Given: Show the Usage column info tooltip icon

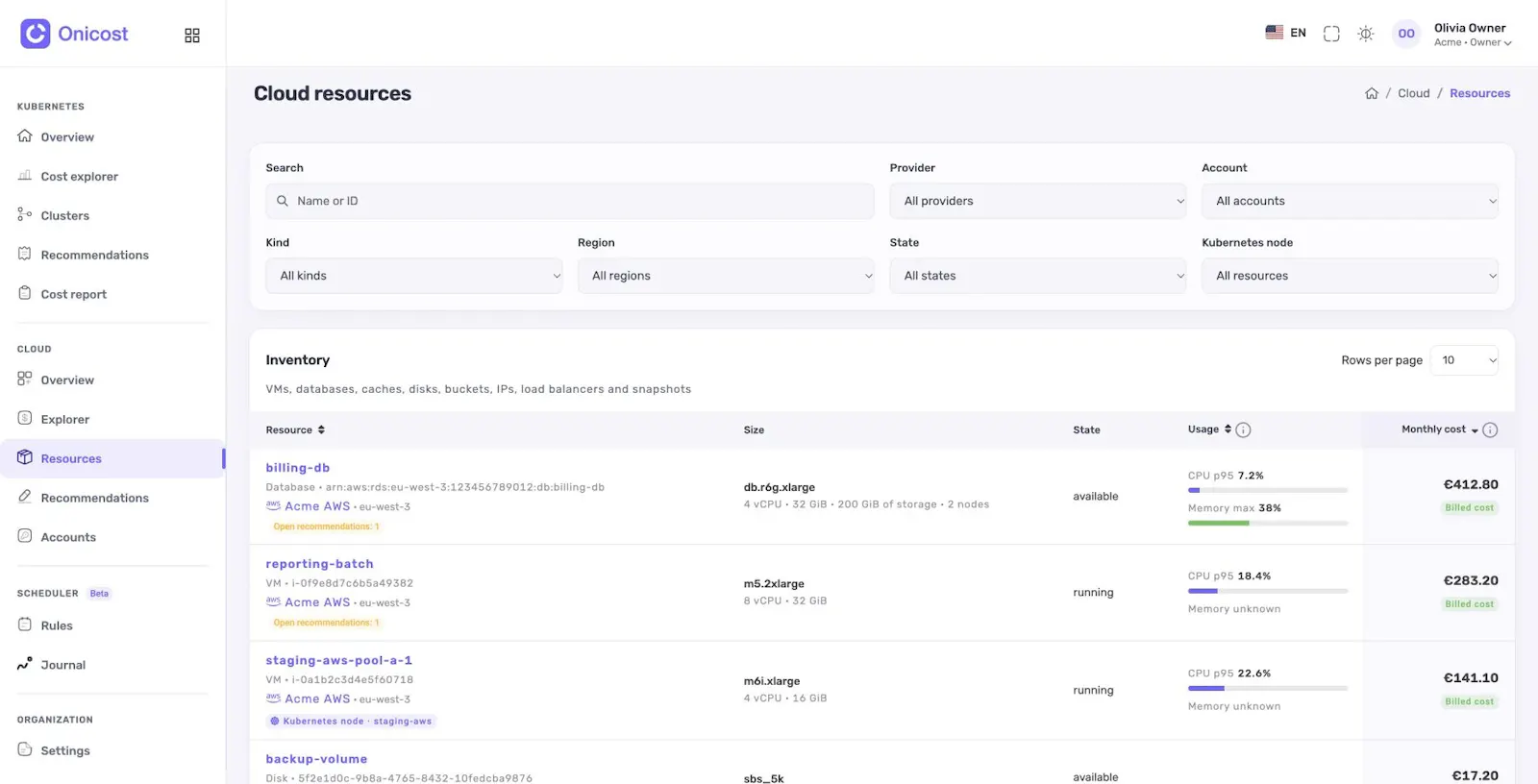Looking at the screenshot, I should (x=1243, y=430).
